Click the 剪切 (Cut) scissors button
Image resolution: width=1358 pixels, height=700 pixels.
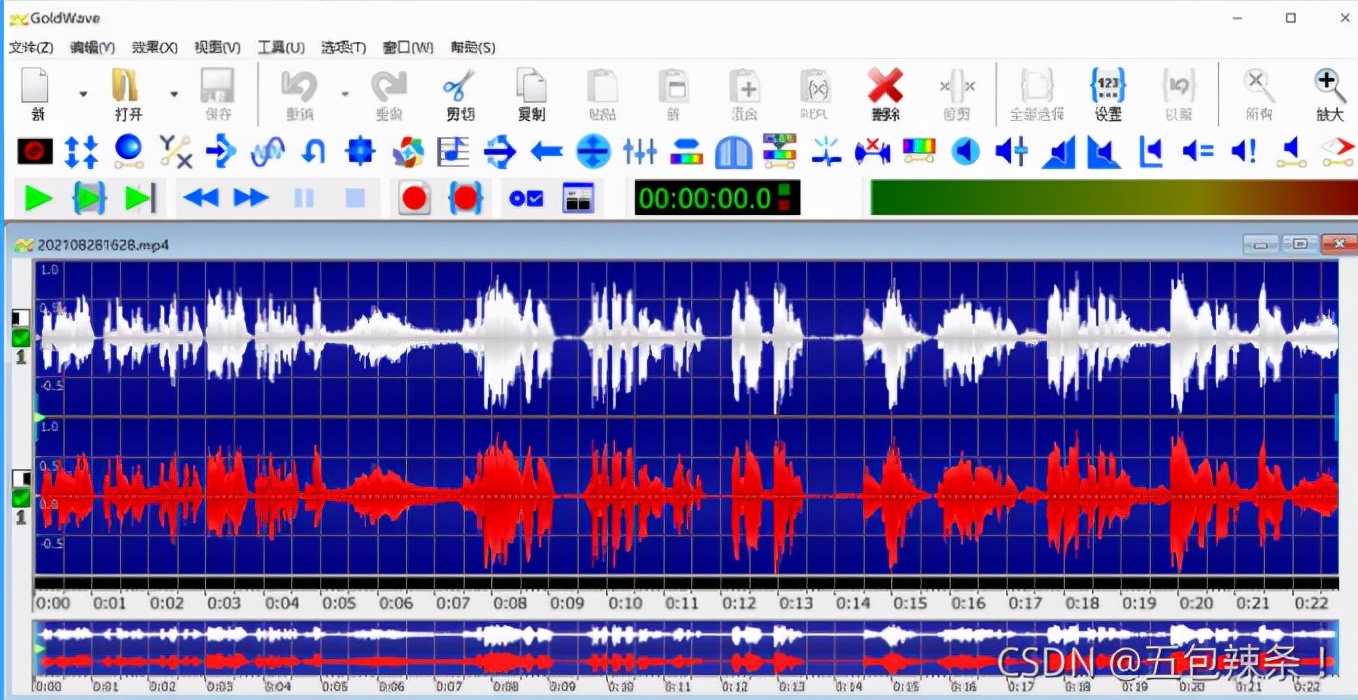point(460,94)
